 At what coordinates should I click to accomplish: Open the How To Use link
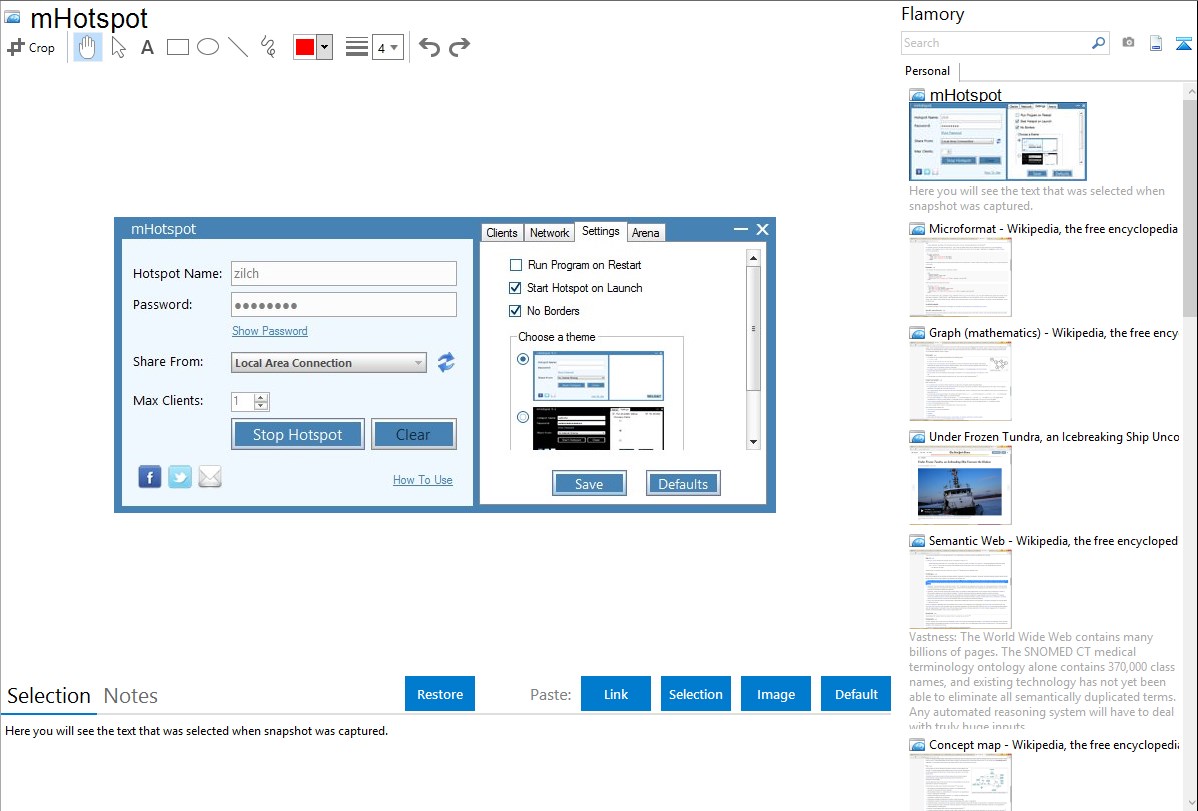click(x=423, y=480)
